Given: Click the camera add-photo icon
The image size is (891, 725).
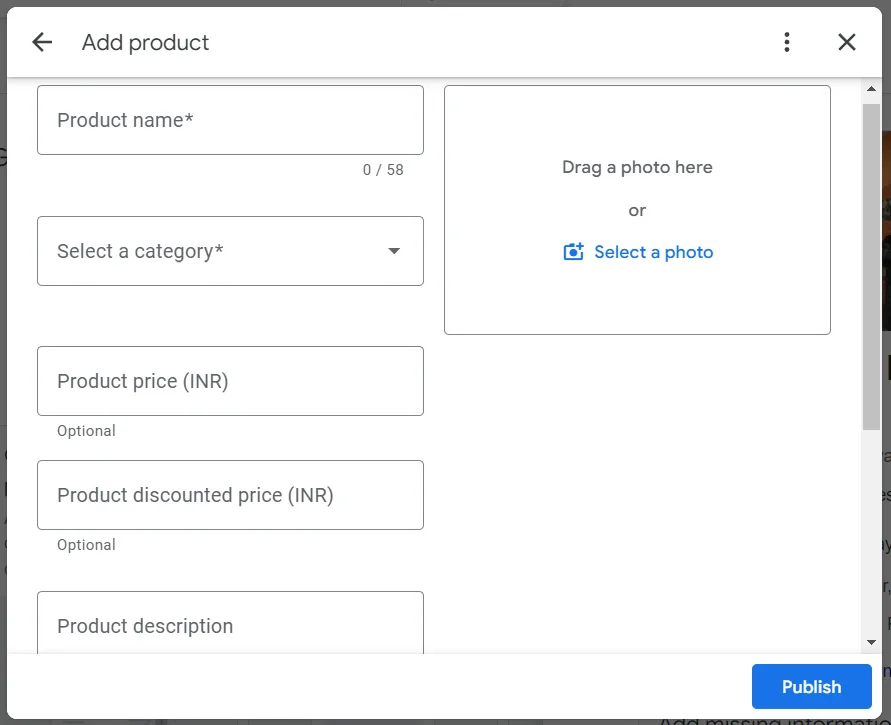Looking at the screenshot, I should pos(573,252).
